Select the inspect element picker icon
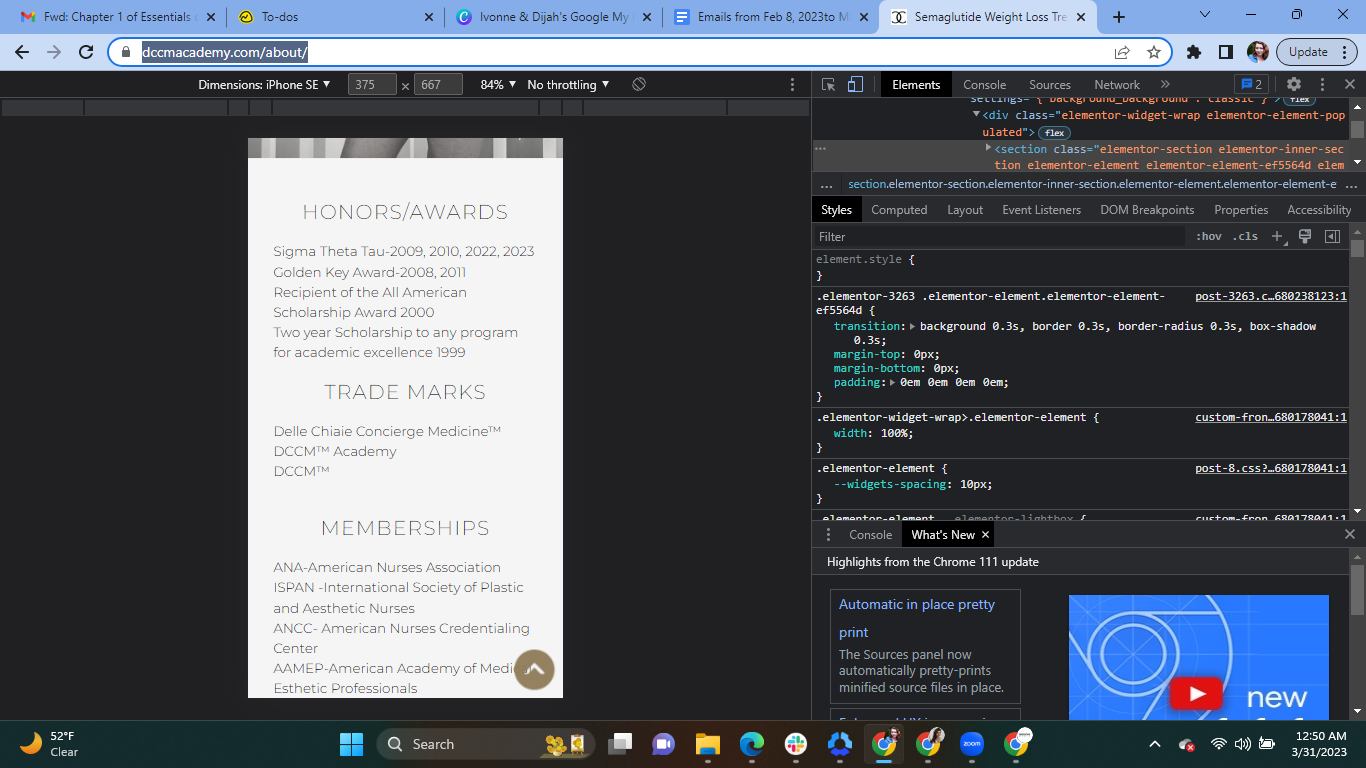Viewport: 1366px width, 768px height. 828,85
